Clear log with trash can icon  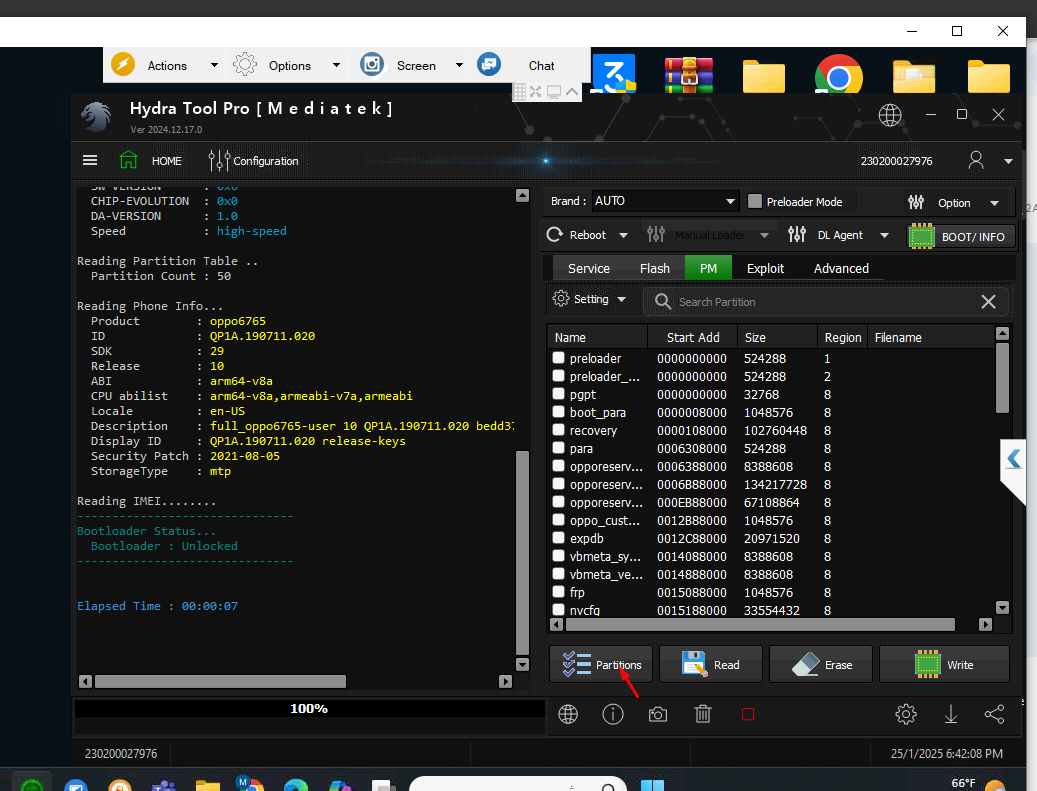coord(703,714)
